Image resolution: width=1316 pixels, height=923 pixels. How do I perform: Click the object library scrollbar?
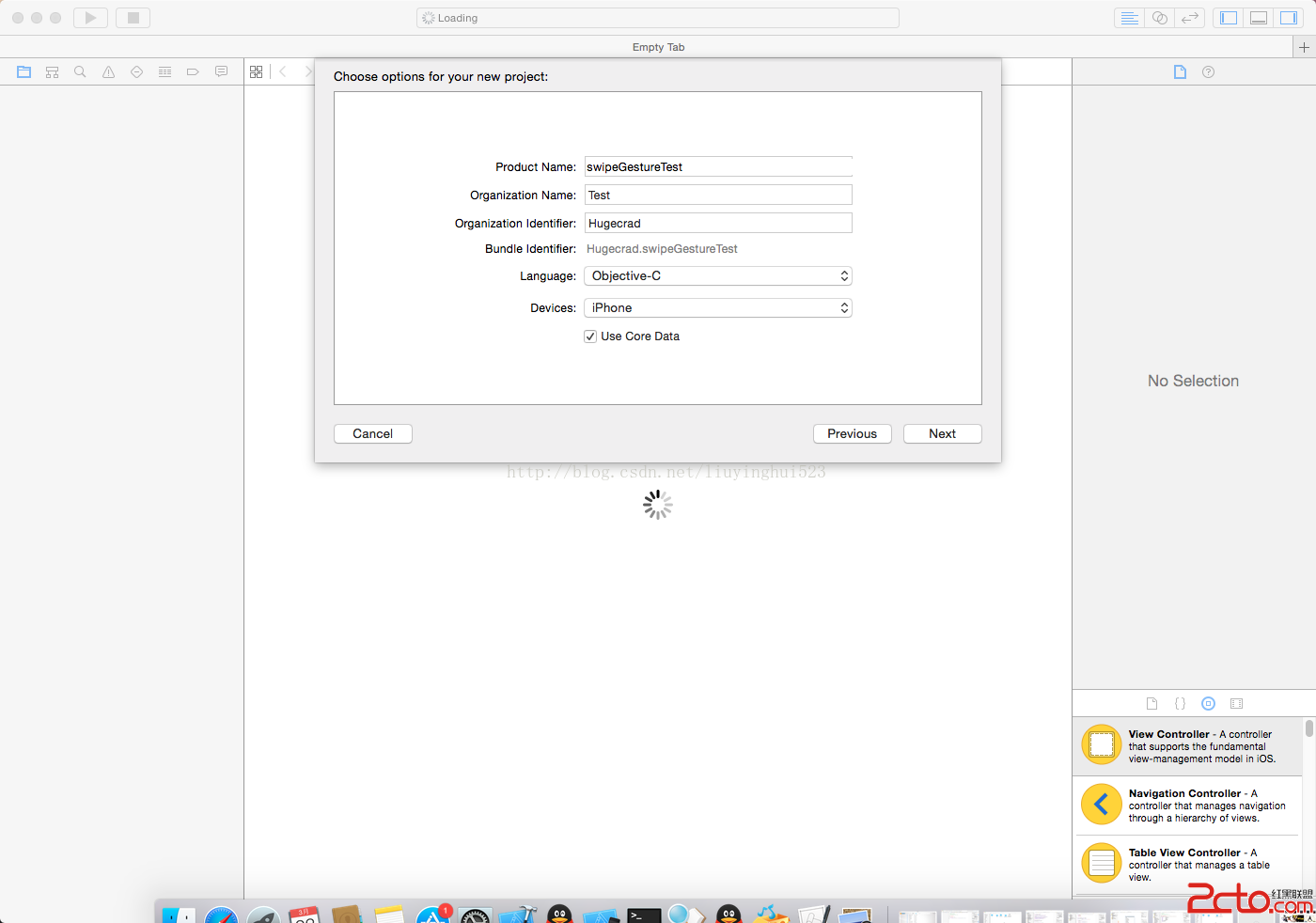(x=1308, y=729)
